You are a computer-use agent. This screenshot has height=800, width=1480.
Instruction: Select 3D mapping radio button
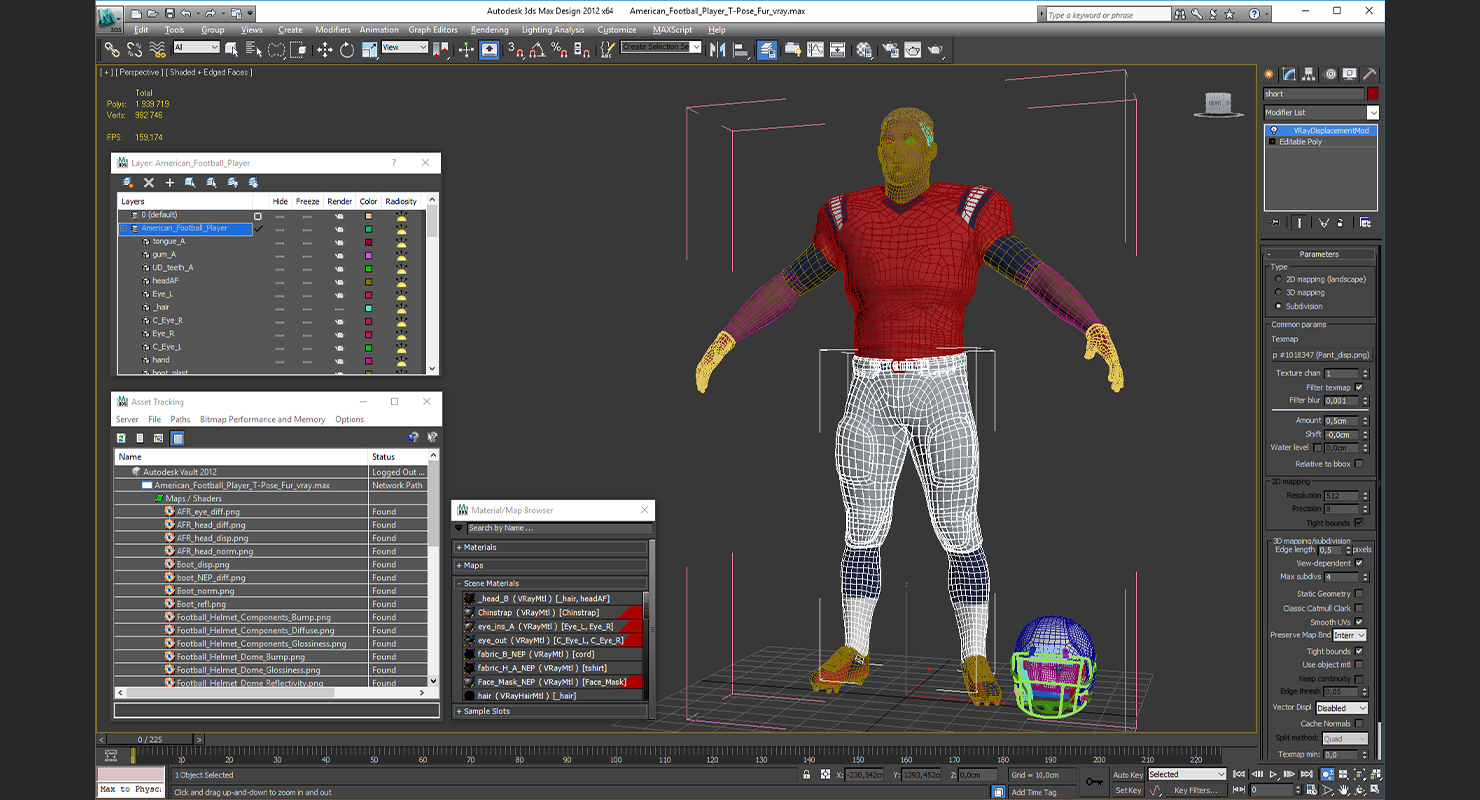[1278, 293]
